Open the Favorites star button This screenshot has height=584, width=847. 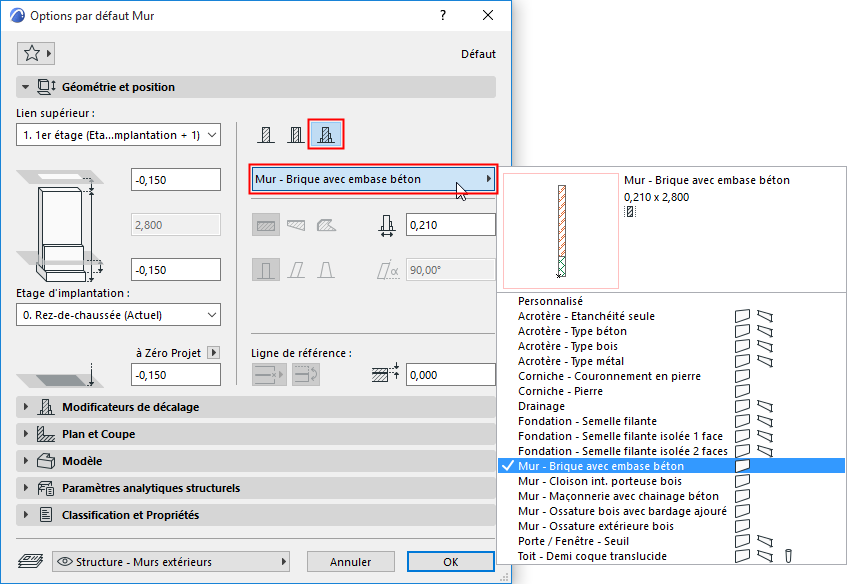[36, 53]
